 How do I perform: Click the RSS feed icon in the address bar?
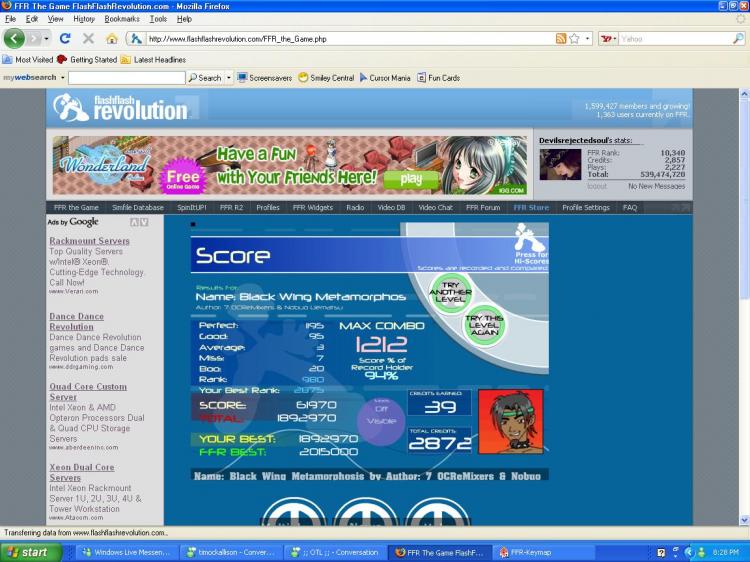point(561,39)
